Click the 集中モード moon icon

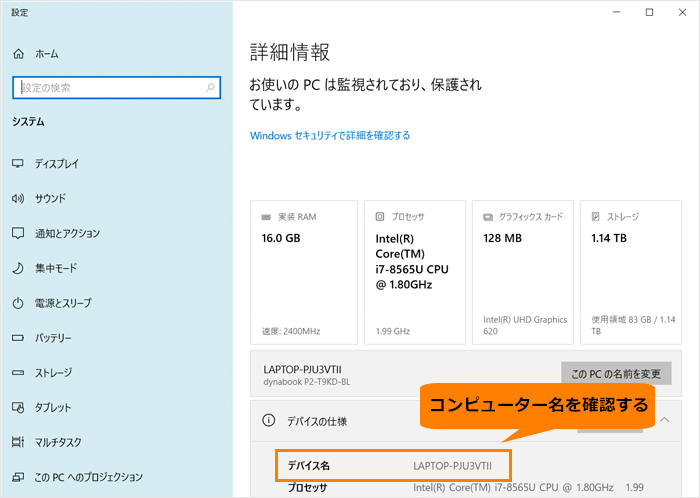point(18,268)
